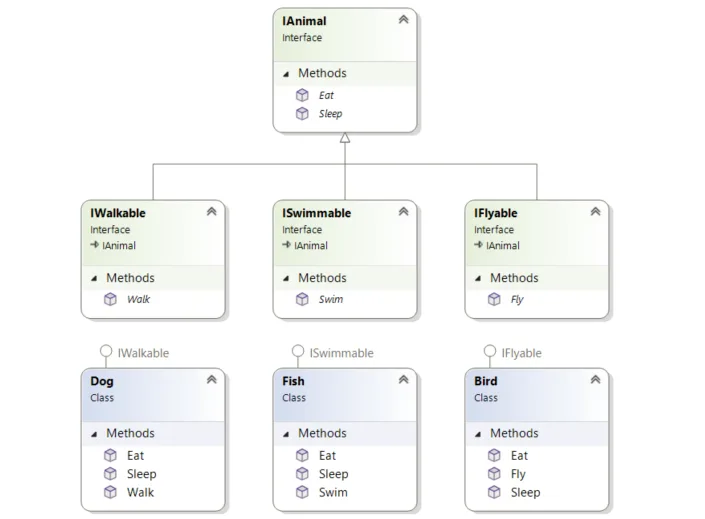Image resolution: width=705 pixels, height=519 pixels.
Task: Click the IWalkable lollipop above Dog
Action: pos(106,351)
